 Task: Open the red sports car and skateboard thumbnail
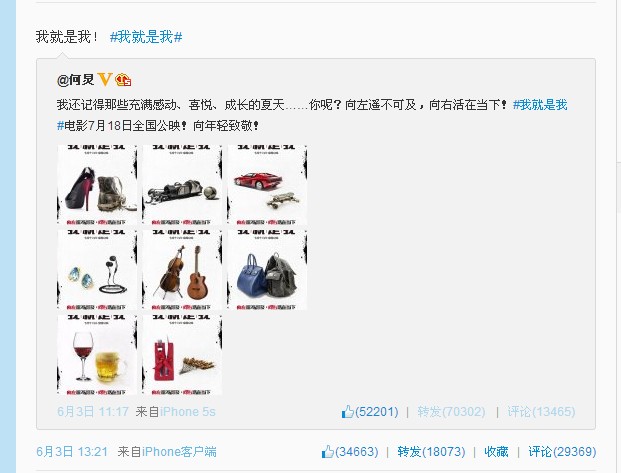pos(267,185)
